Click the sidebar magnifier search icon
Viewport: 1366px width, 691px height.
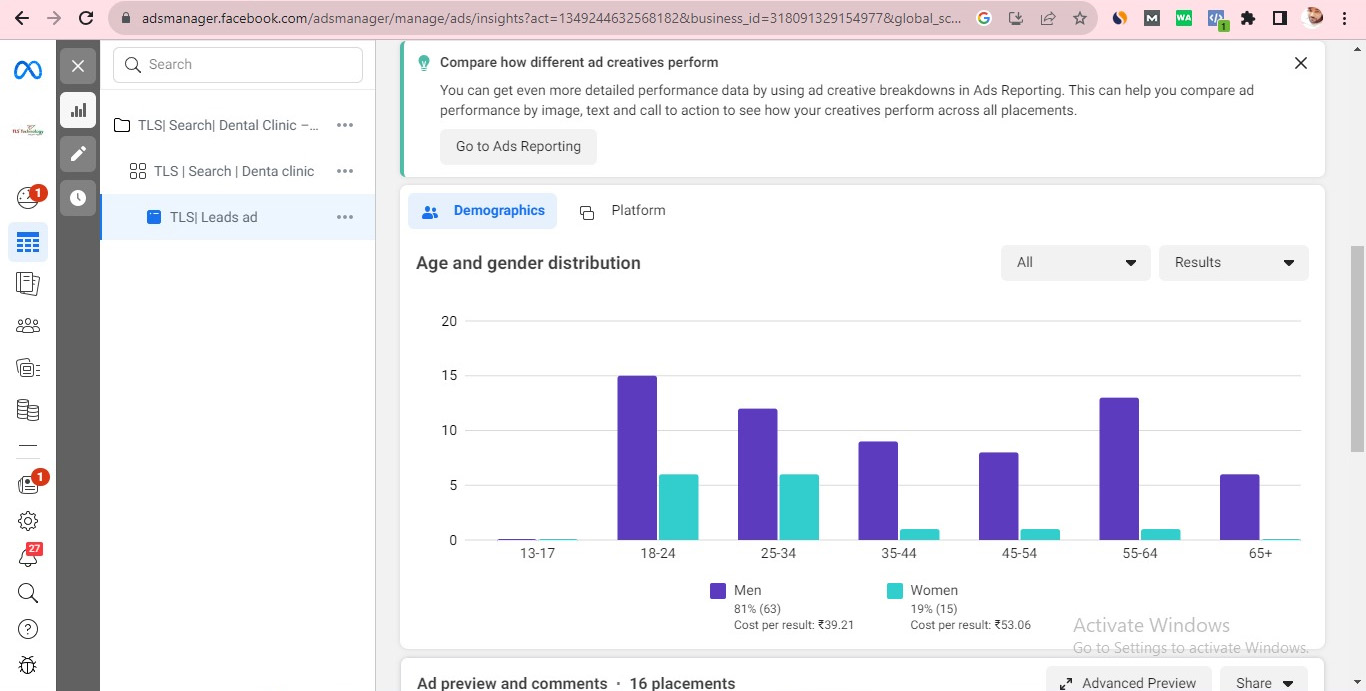[28, 593]
